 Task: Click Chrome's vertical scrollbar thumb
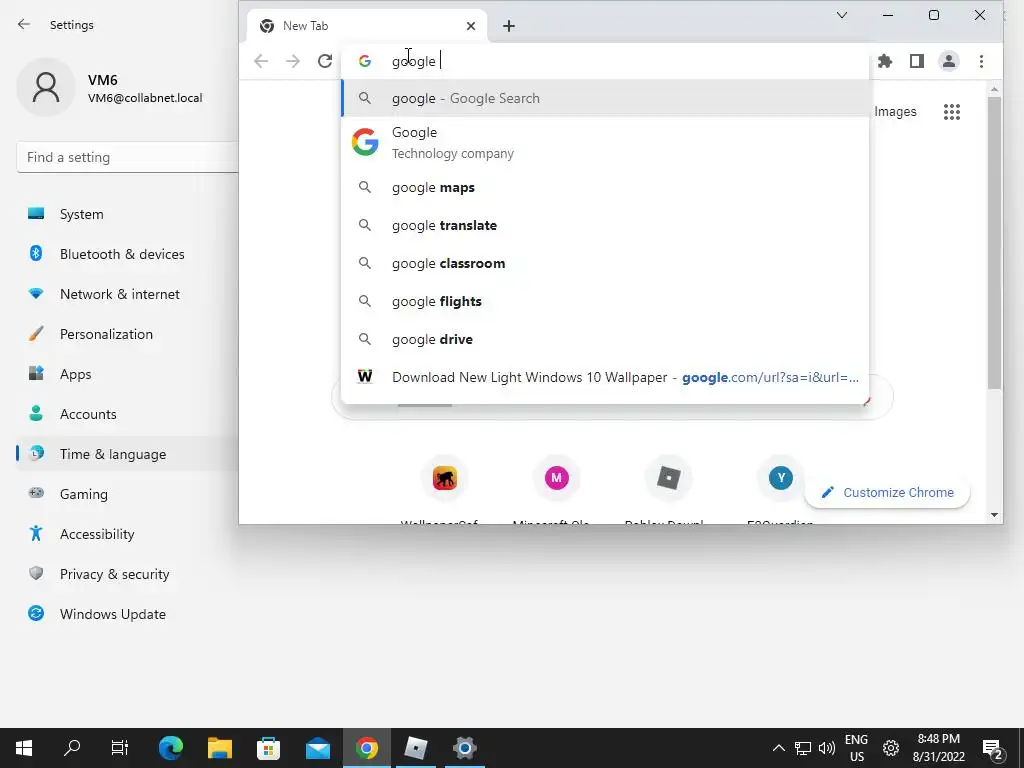coord(994,243)
